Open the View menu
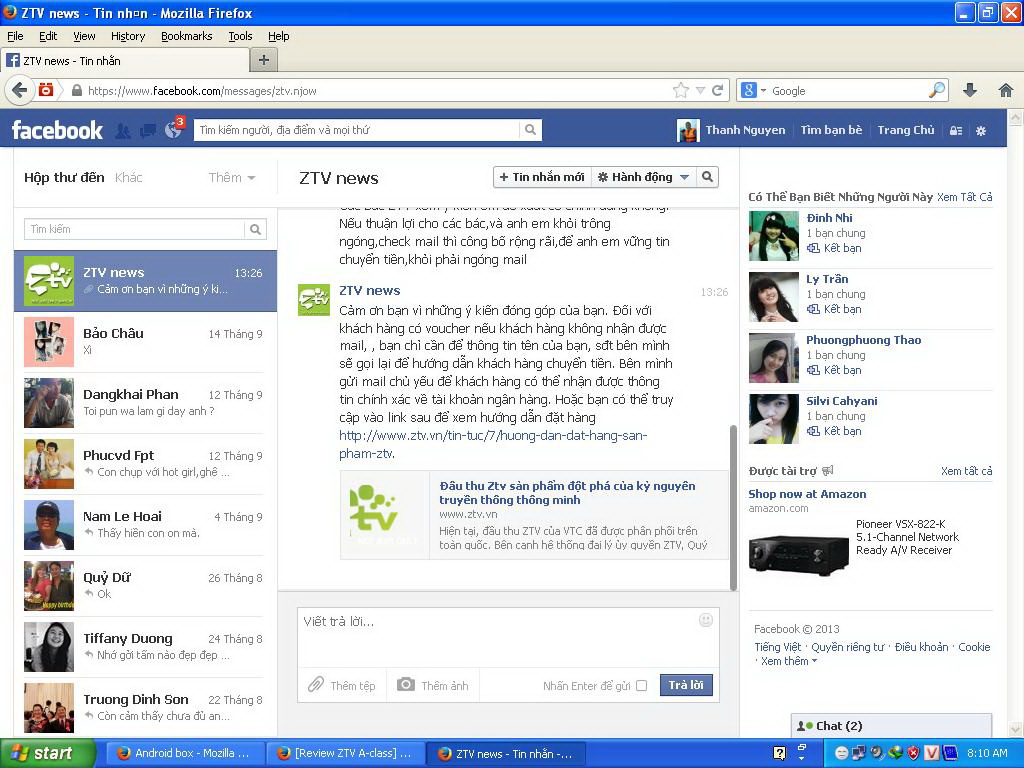 click(84, 36)
